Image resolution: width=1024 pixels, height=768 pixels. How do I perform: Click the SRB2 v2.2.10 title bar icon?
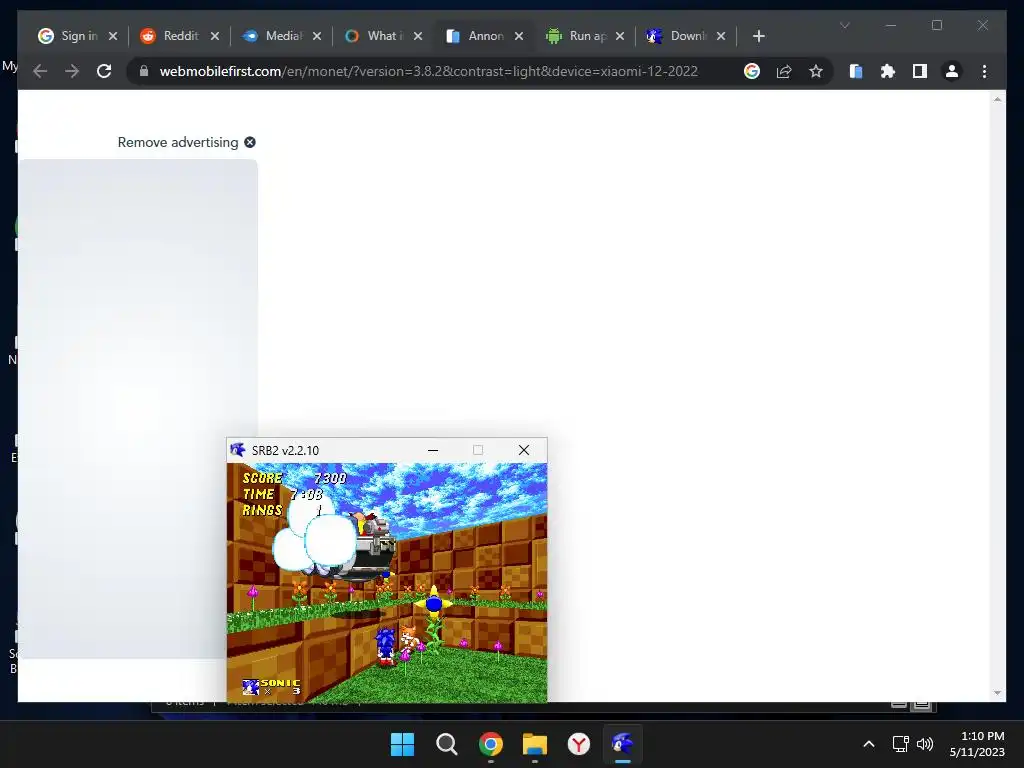pyautogui.click(x=238, y=450)
